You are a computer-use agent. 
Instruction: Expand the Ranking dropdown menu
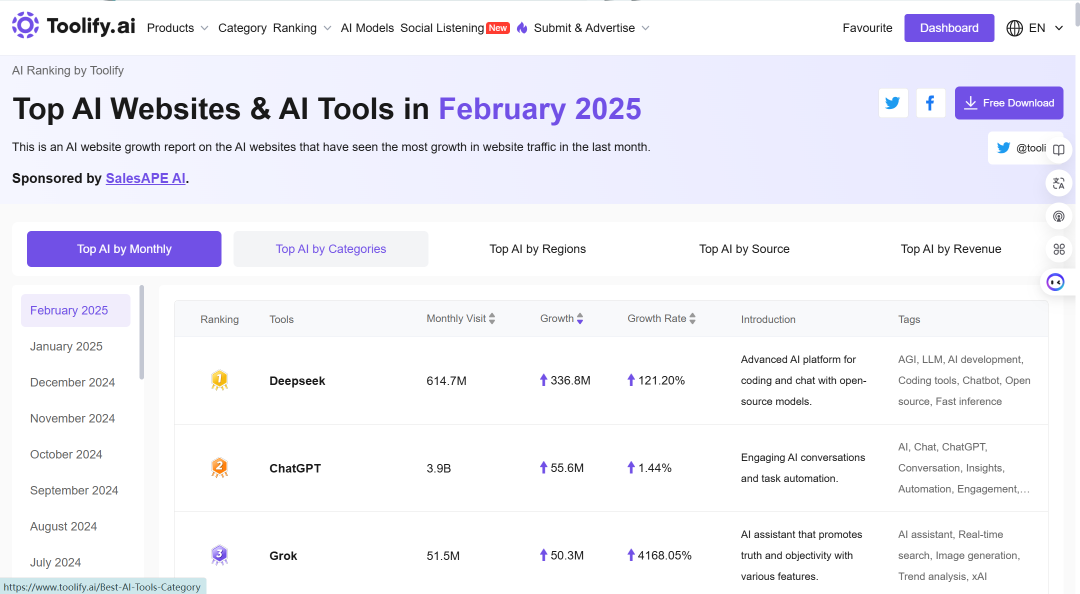point(302,28)
